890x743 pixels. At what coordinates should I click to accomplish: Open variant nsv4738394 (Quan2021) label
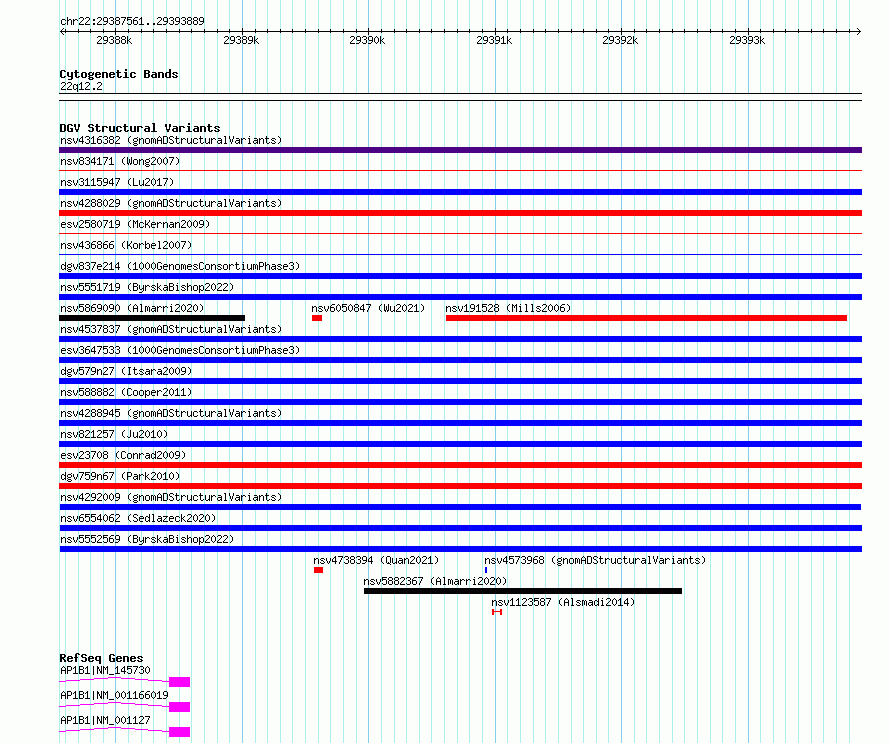[x=376, y=560]
